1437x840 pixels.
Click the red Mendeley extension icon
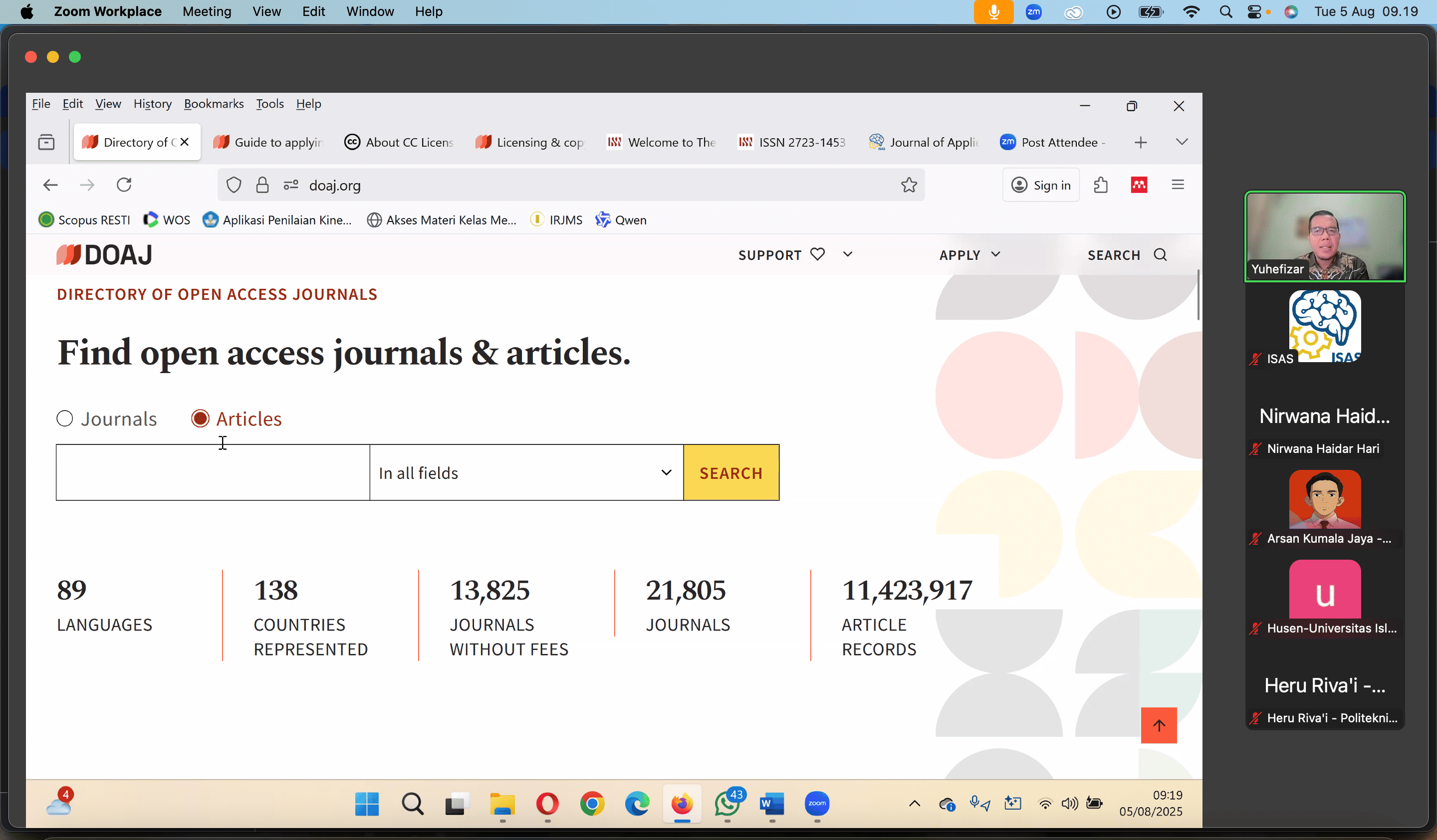[x=1139, y=185]
